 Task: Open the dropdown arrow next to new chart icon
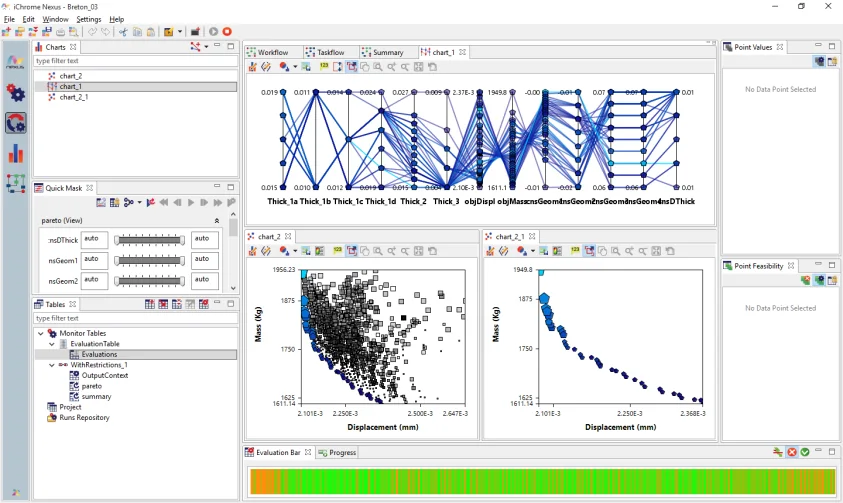coord(206,47)
